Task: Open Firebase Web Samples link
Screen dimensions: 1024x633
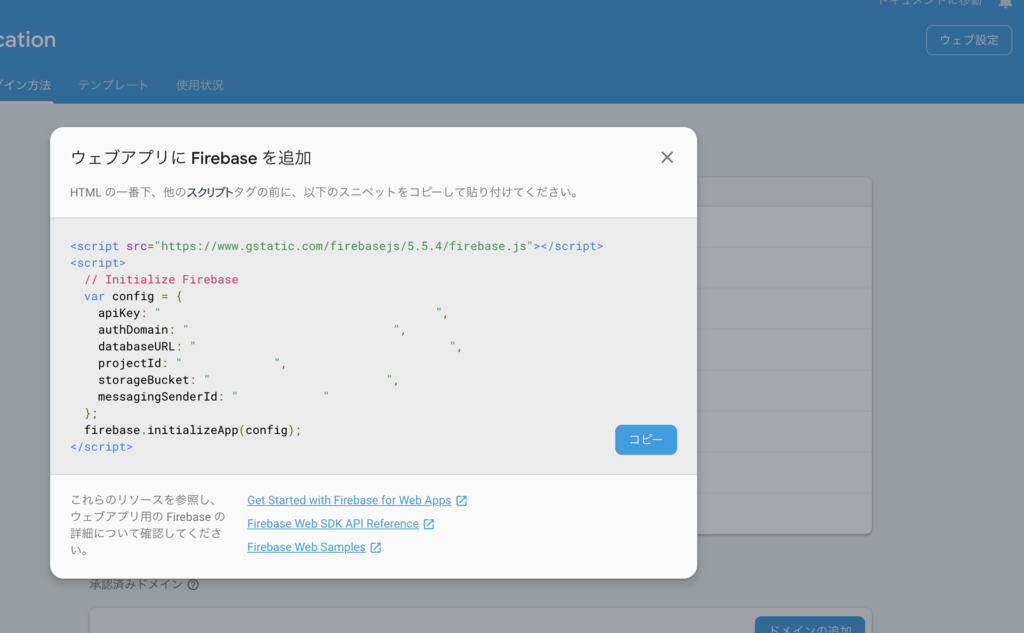Action: 306,547
